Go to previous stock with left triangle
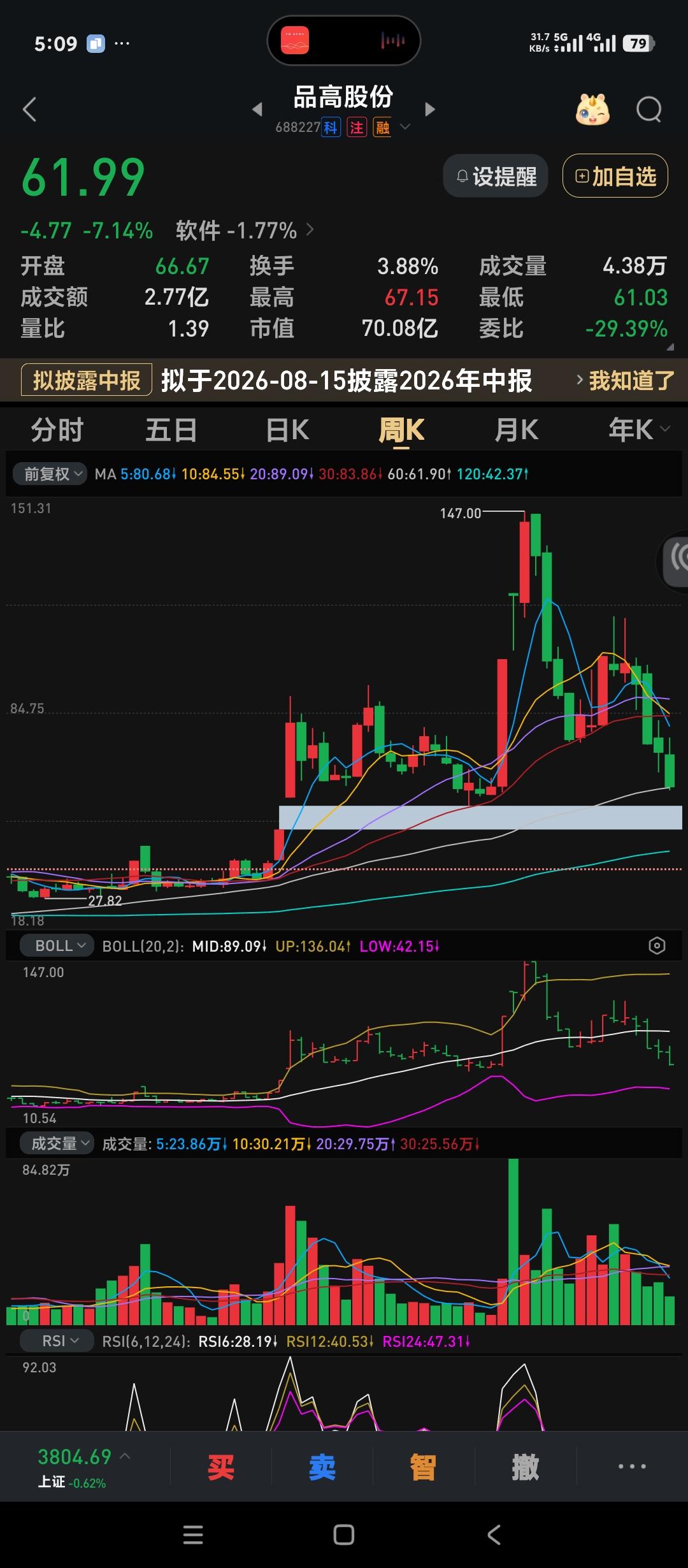Viewport: 688px width, 1568px height. click(x=257, y=110)
